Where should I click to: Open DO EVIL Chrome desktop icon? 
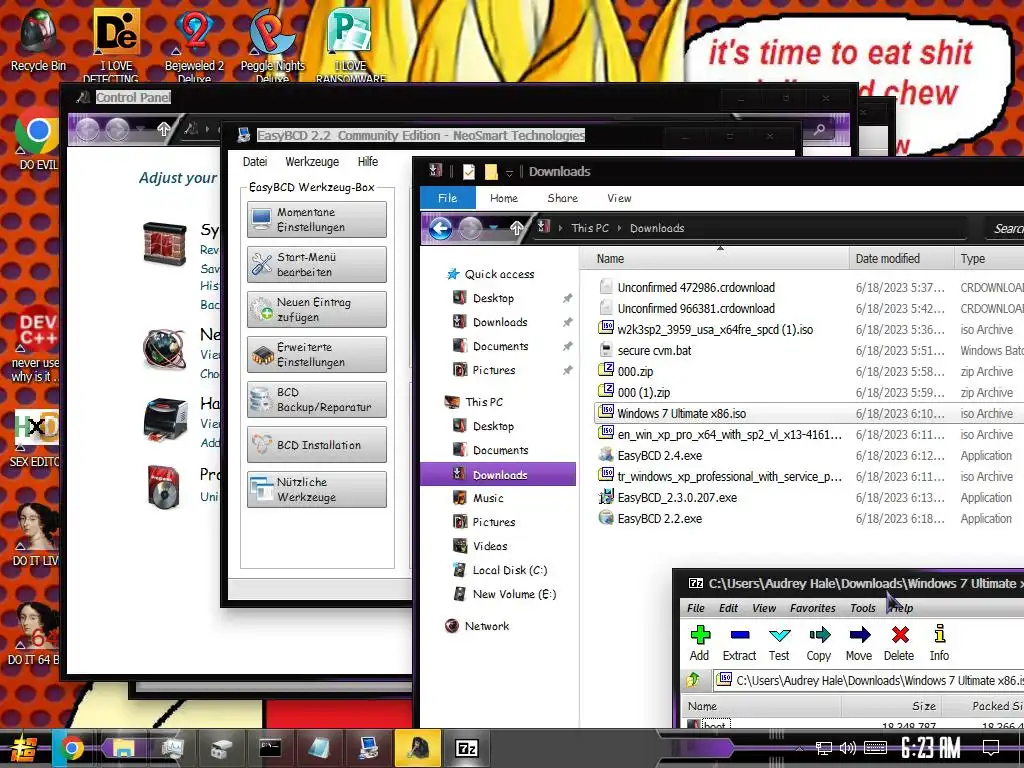(38, 140)
